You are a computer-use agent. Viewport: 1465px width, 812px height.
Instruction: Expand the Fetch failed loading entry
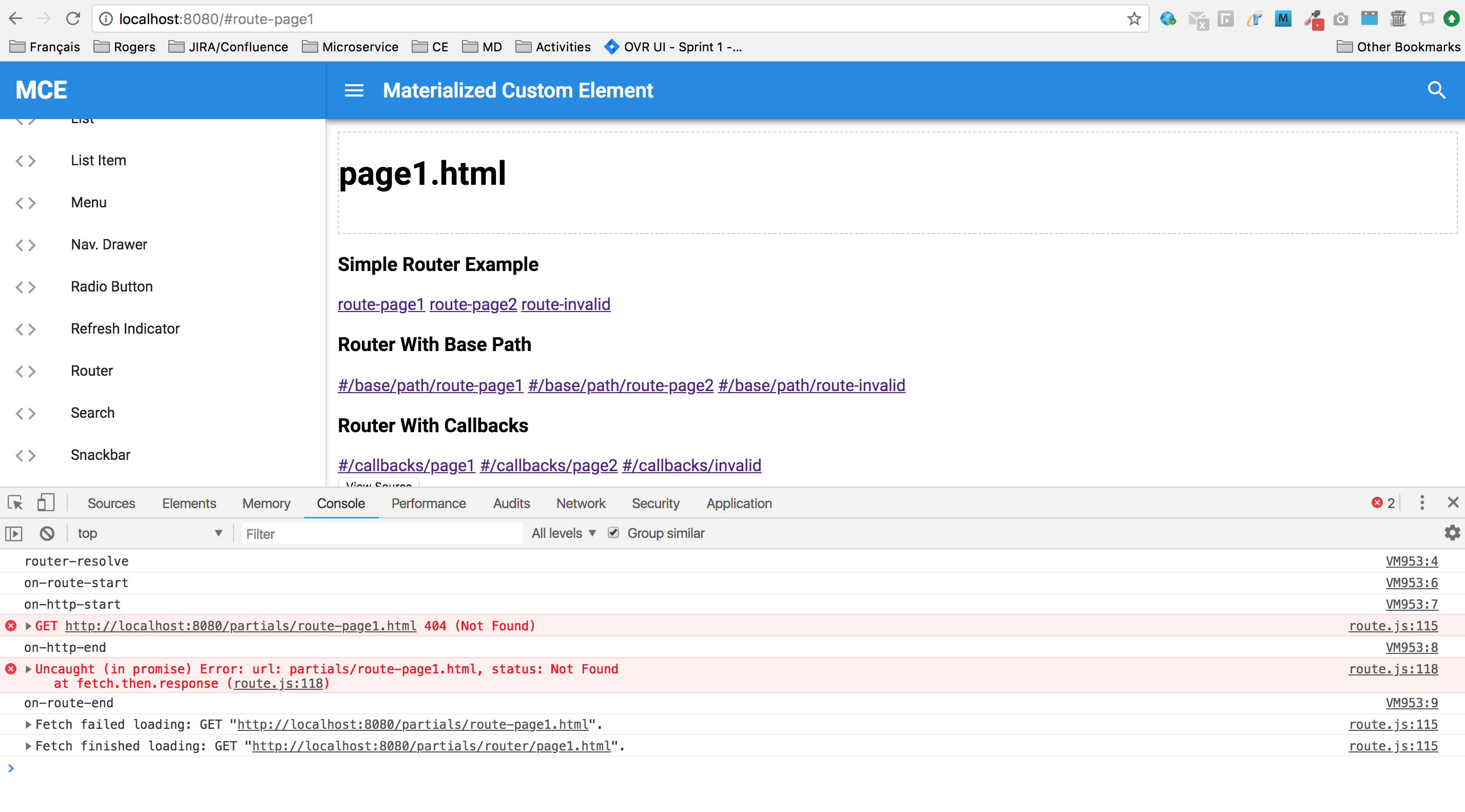point(28,724)
